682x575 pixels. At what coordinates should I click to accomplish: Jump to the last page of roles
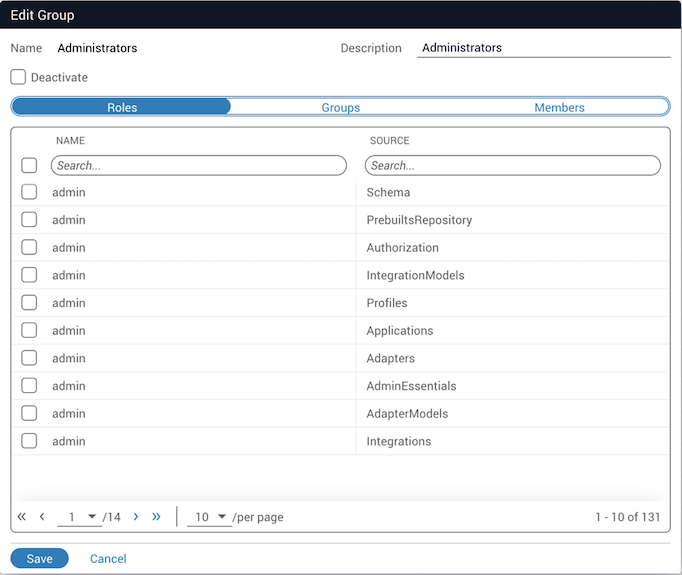[156, 517]
